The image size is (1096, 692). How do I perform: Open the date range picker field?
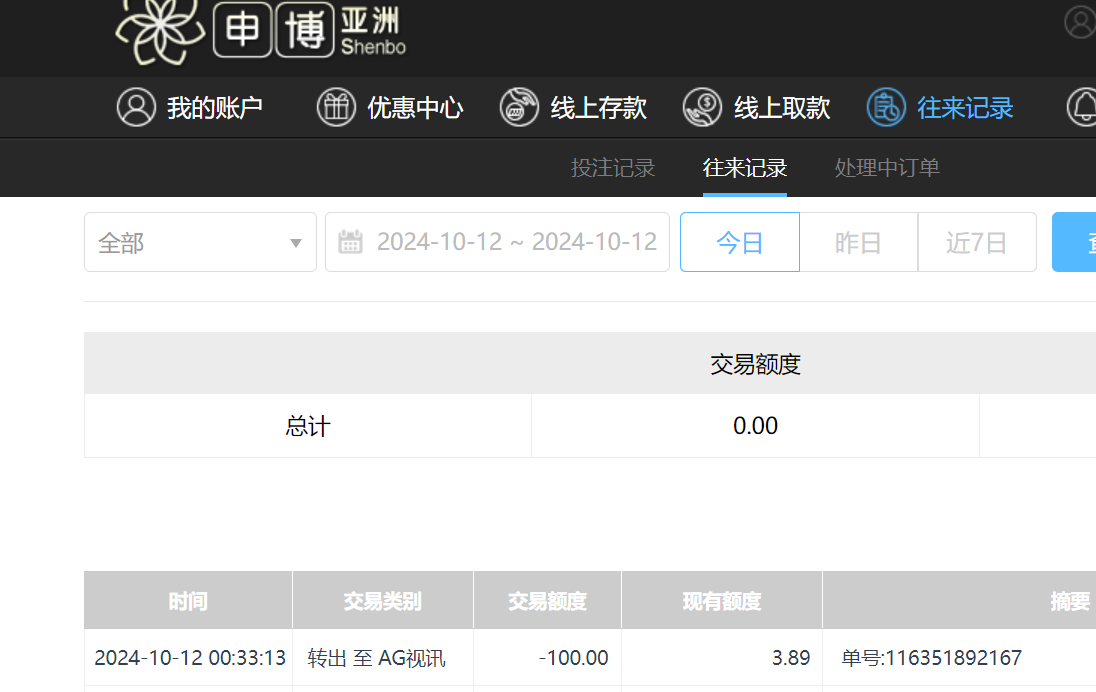click(x=497, y=241)
